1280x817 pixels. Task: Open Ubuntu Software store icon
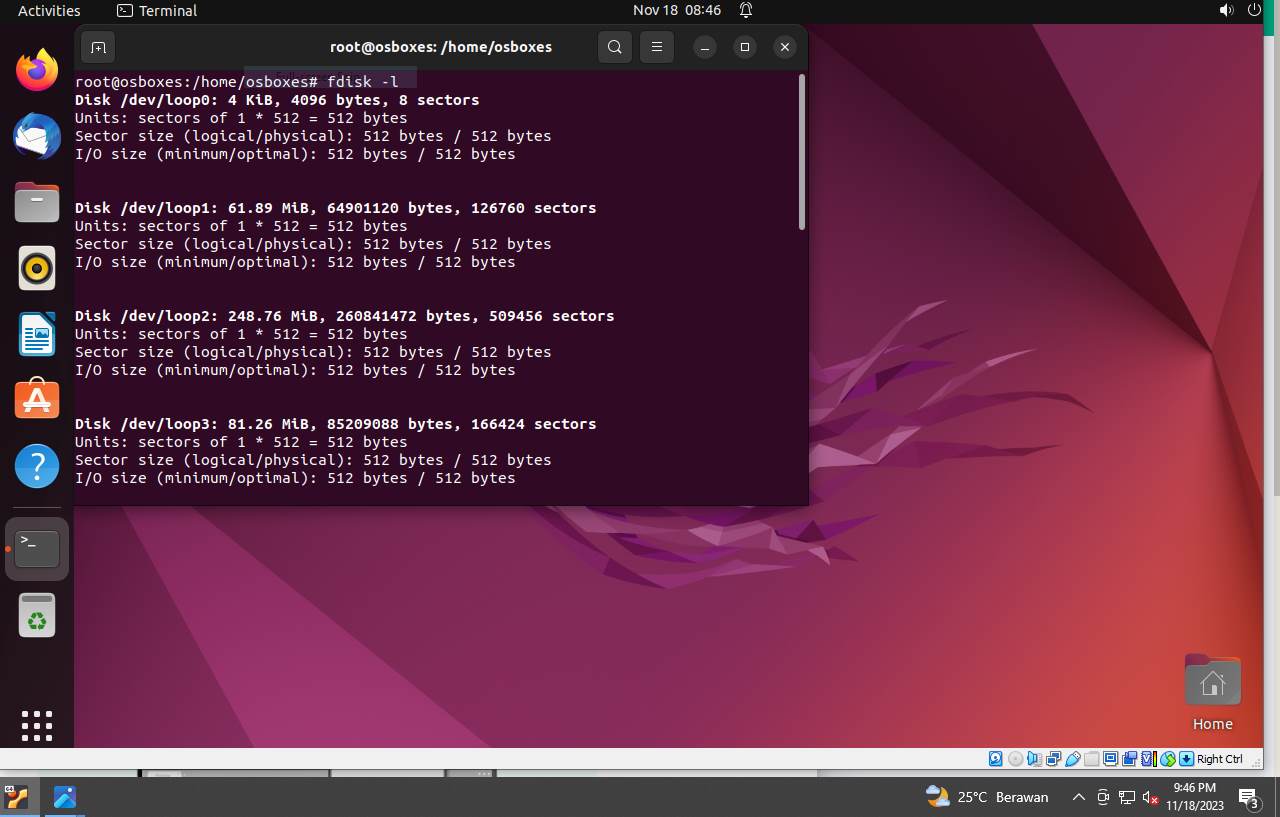[x=37, y=400]
